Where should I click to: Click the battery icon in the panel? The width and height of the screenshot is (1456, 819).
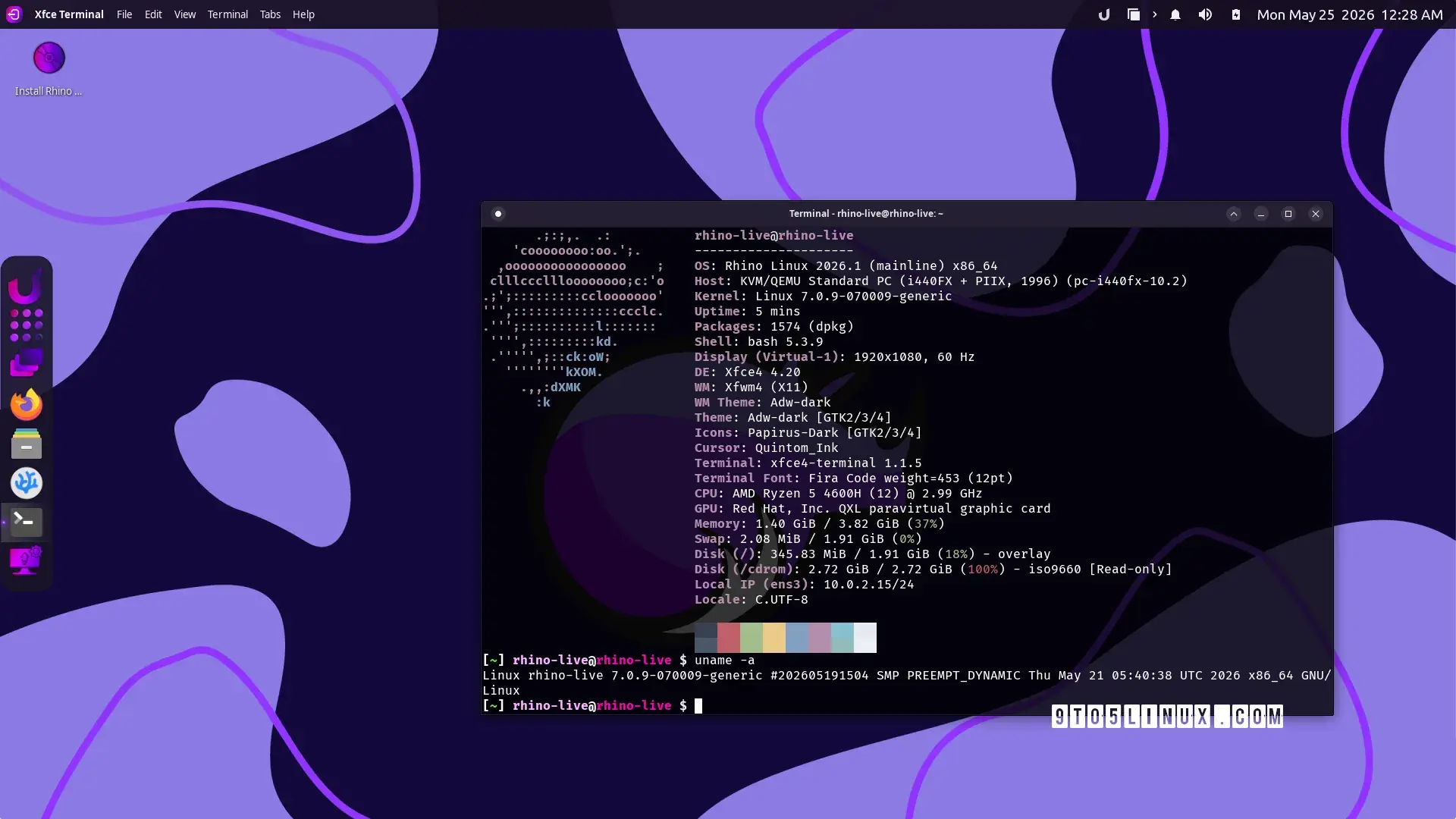(1236, 14)
